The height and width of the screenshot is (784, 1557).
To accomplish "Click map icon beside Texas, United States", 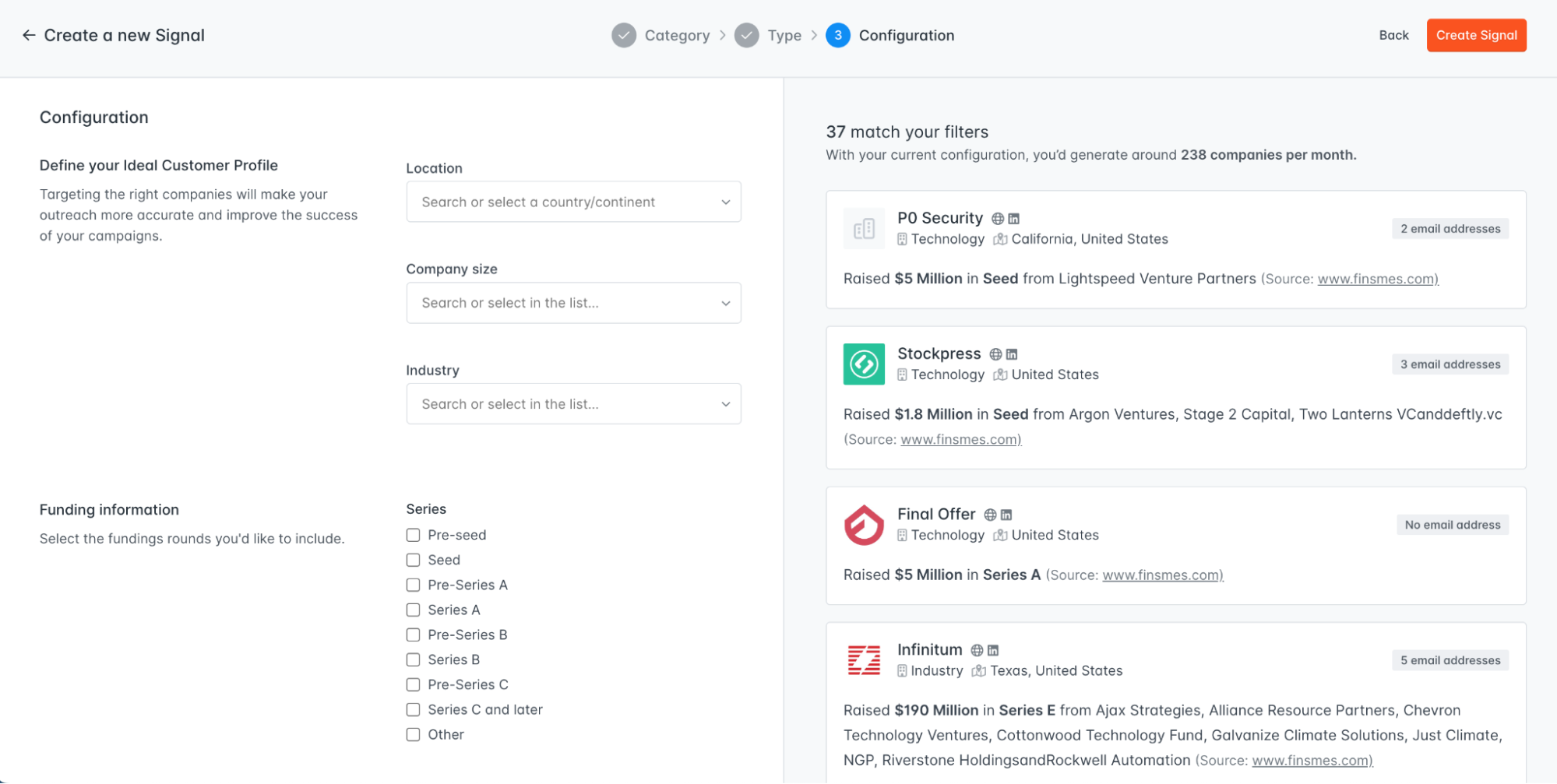I will (x=979, y=670).
